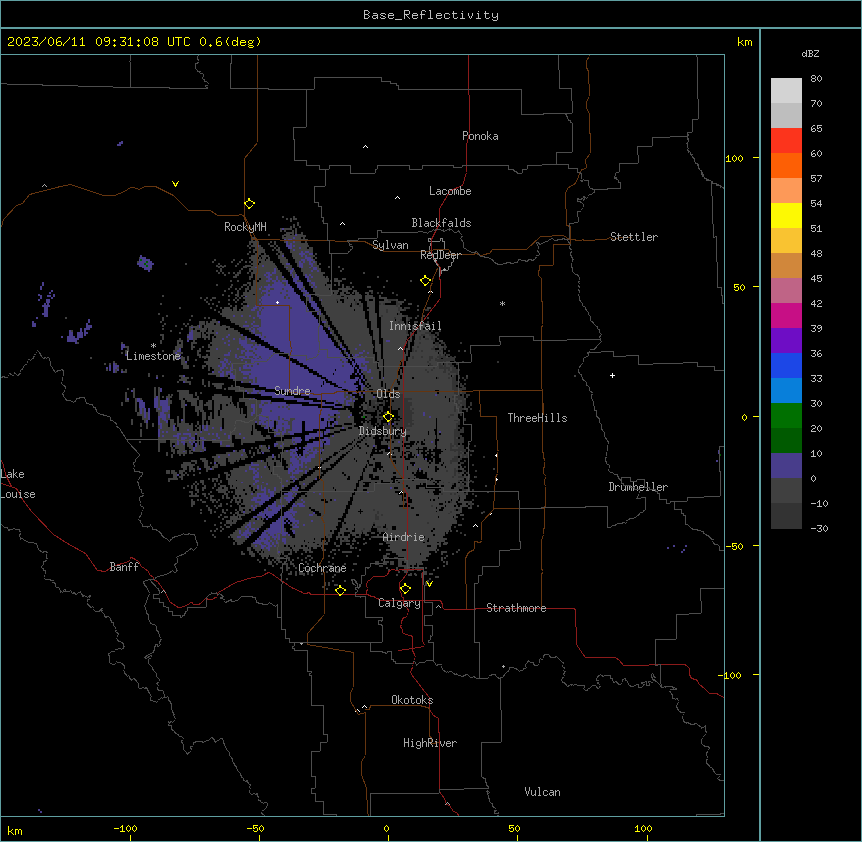862x842 pixels.
Task: Click the yellow V marker east of Calgary
Action: 429,584
